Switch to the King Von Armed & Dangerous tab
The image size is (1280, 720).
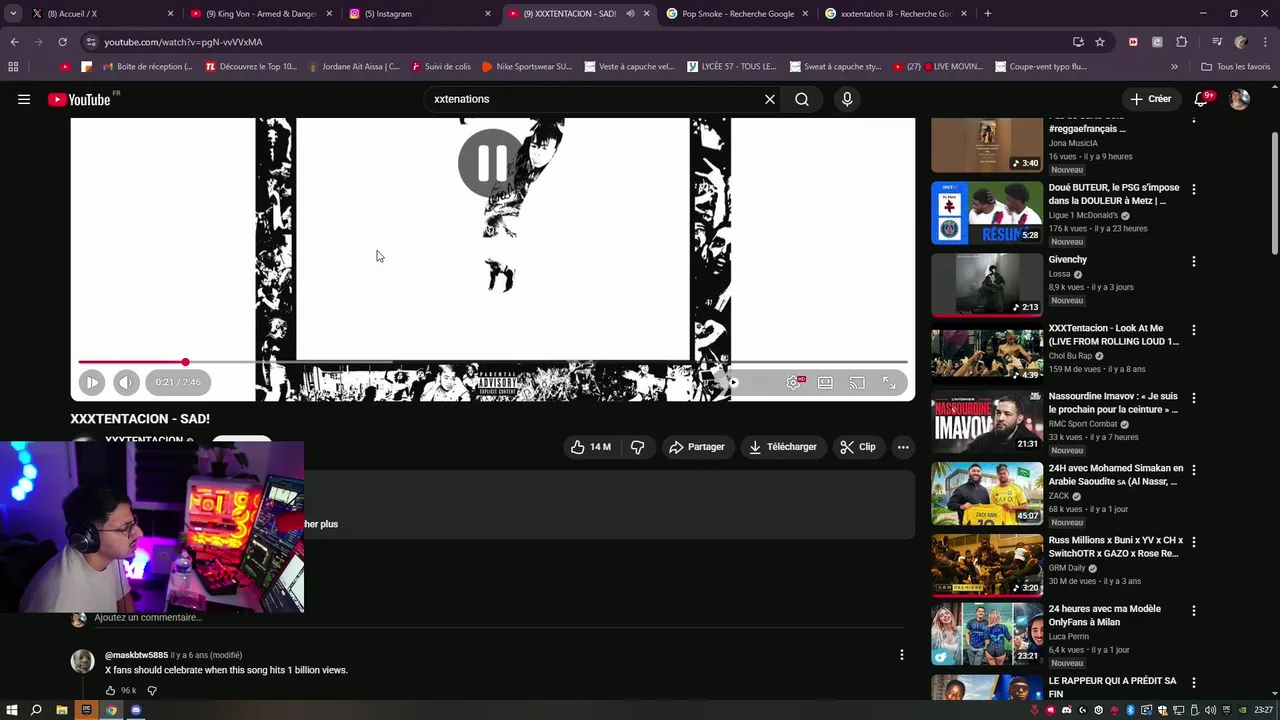260,14
